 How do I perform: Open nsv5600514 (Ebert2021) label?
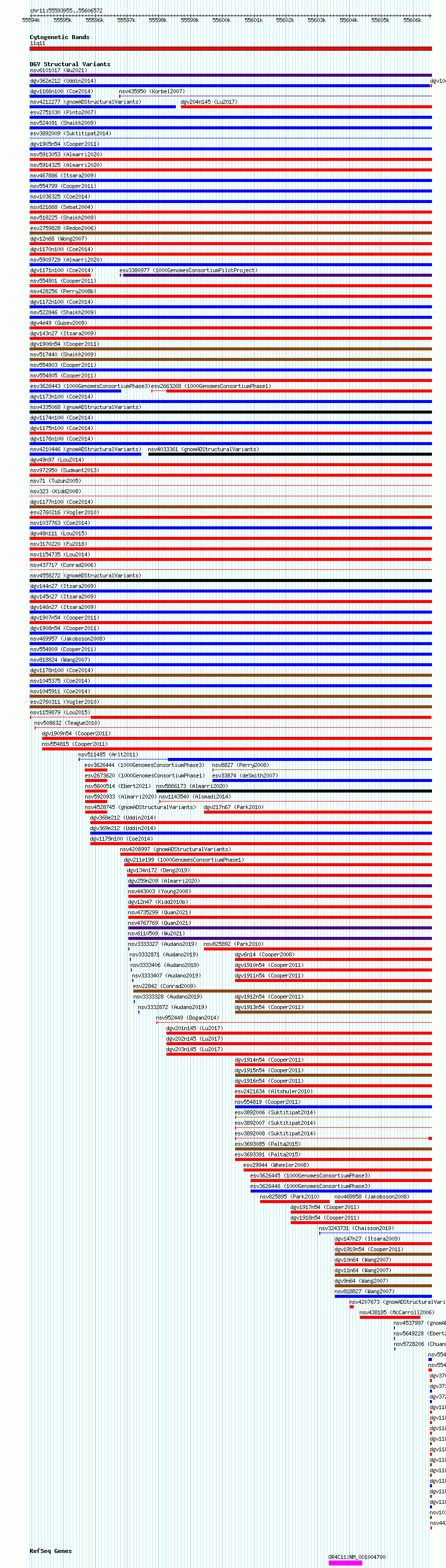(117, 786)
